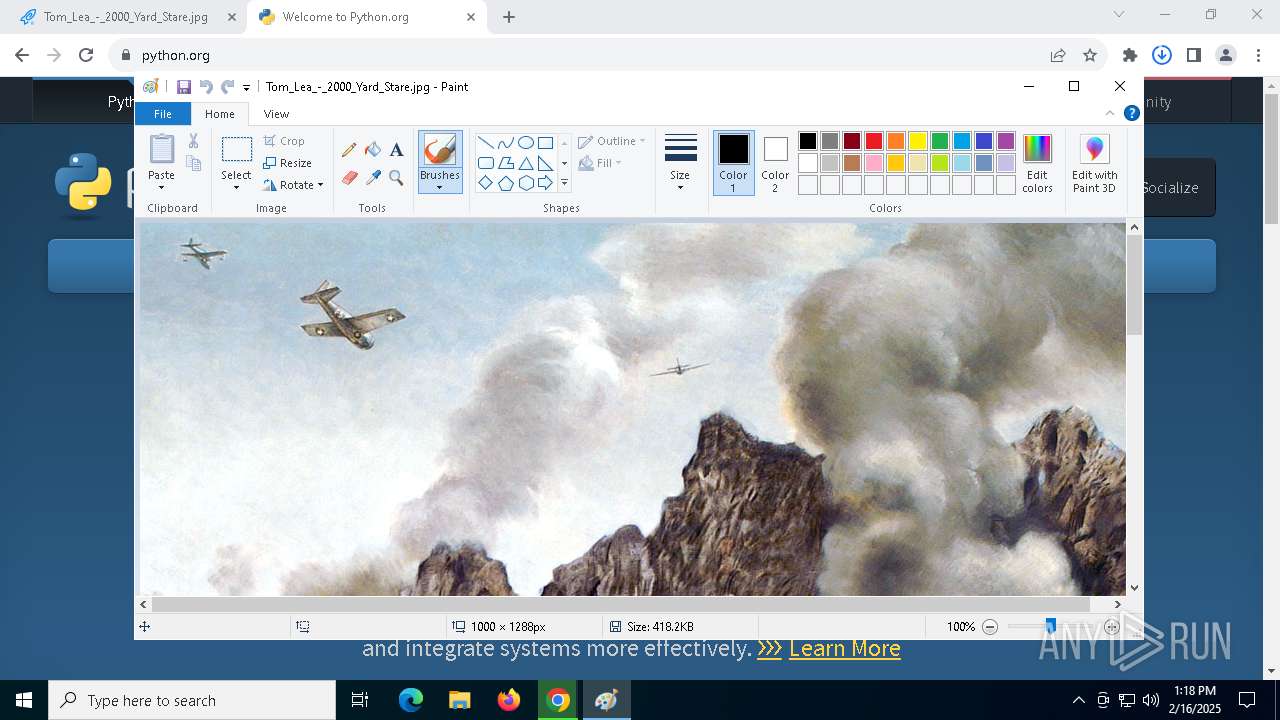The width and height of the screenshot is (1280, 720).
Task: Choose the Right arrow shape
Action: [x=545, y=183]
